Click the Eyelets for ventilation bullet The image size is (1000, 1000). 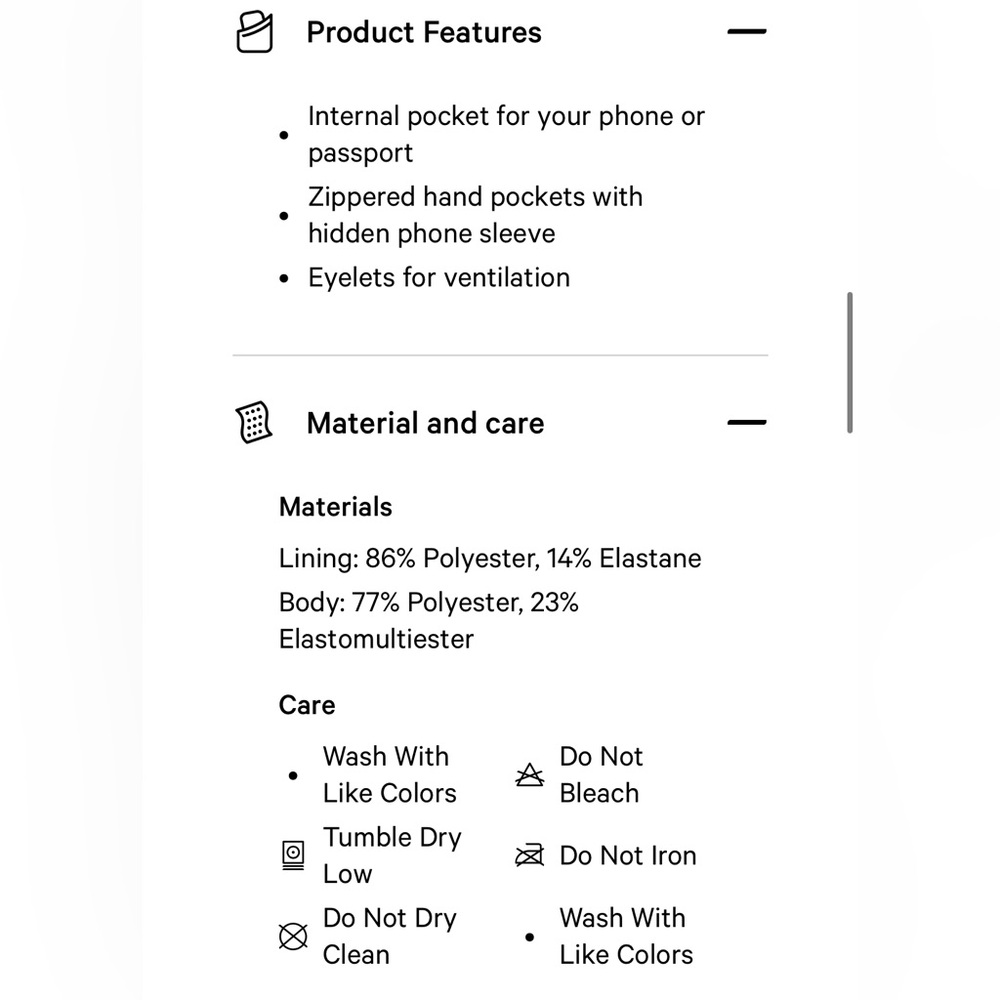[x=439, y=277]
